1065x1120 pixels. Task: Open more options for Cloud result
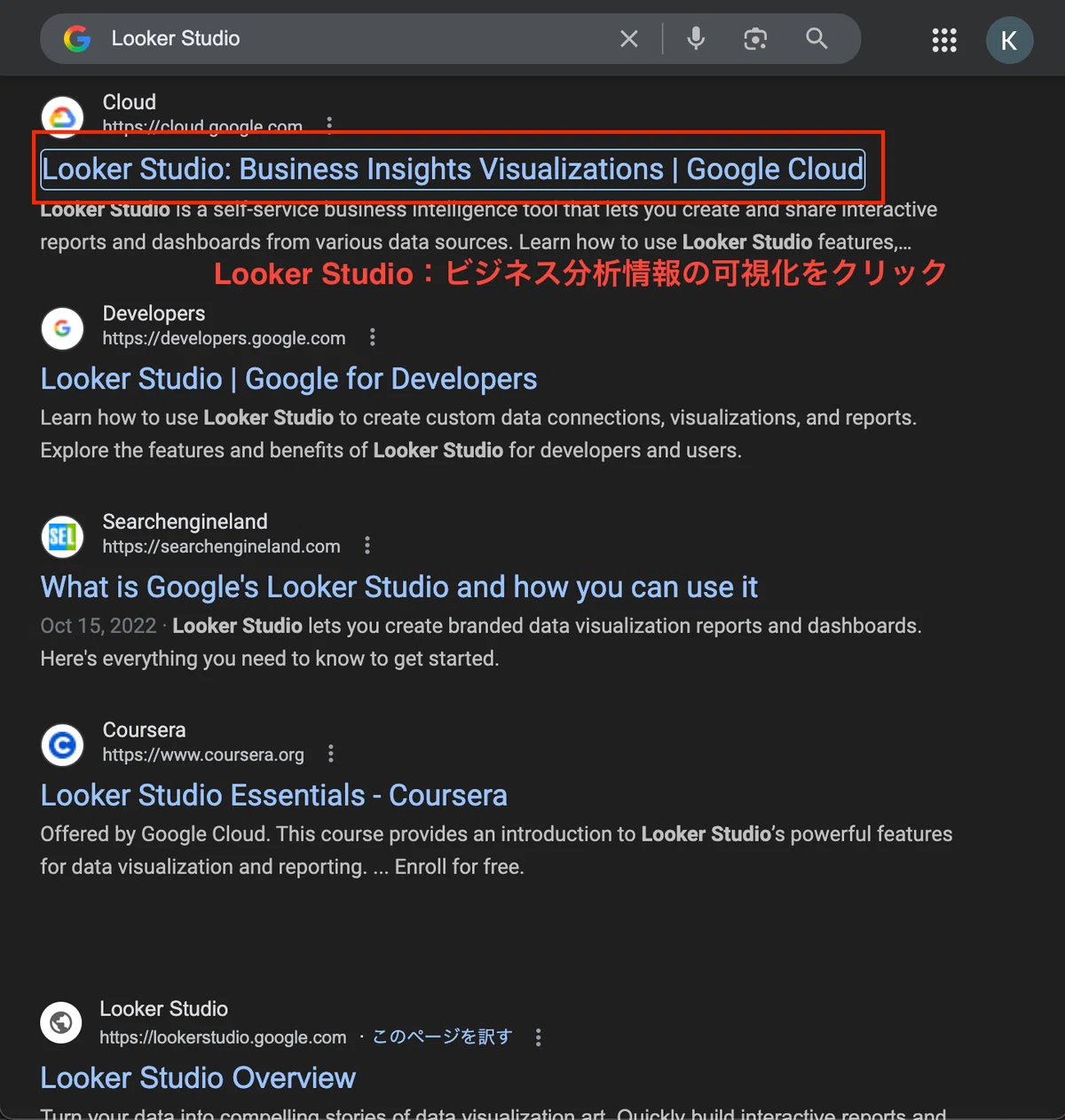coord(330,125)
